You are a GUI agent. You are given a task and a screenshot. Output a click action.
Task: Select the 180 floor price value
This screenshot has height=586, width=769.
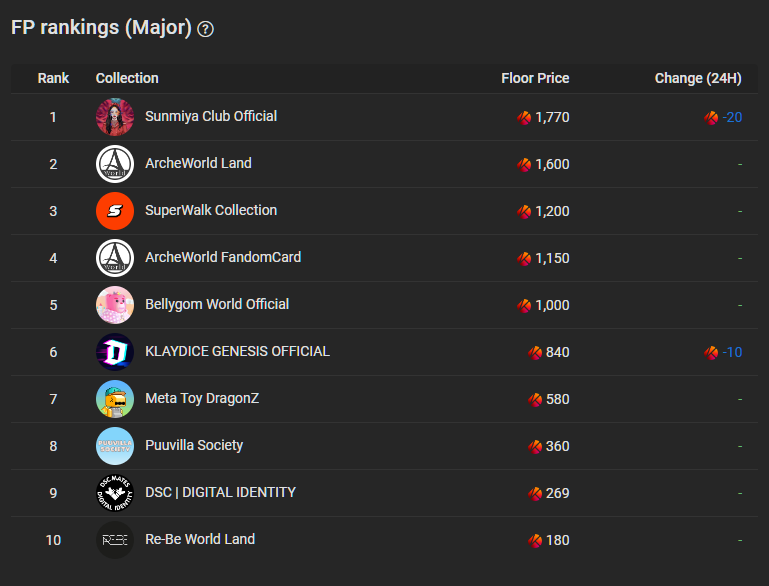(x=558, y=540)
